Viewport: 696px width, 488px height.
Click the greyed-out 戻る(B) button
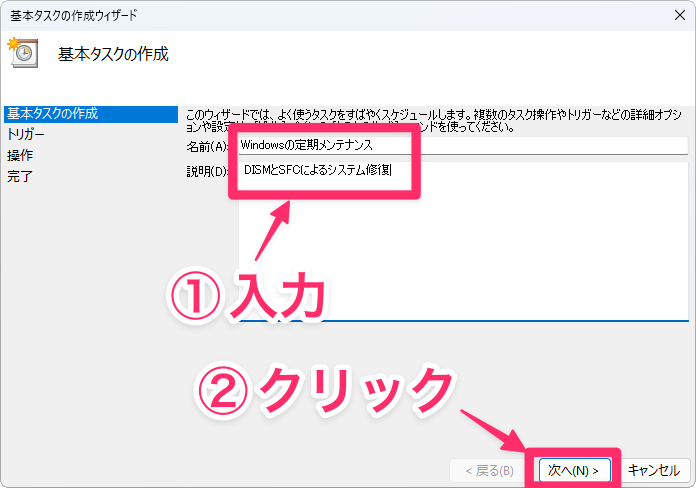pyautogui.click(x=483, y=469)
